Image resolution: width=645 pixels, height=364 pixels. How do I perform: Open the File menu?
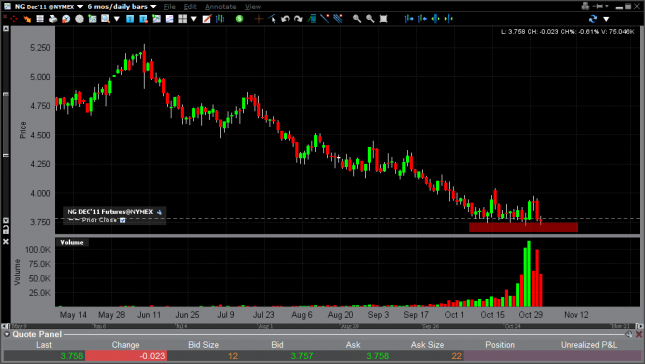tap(169, 7)
